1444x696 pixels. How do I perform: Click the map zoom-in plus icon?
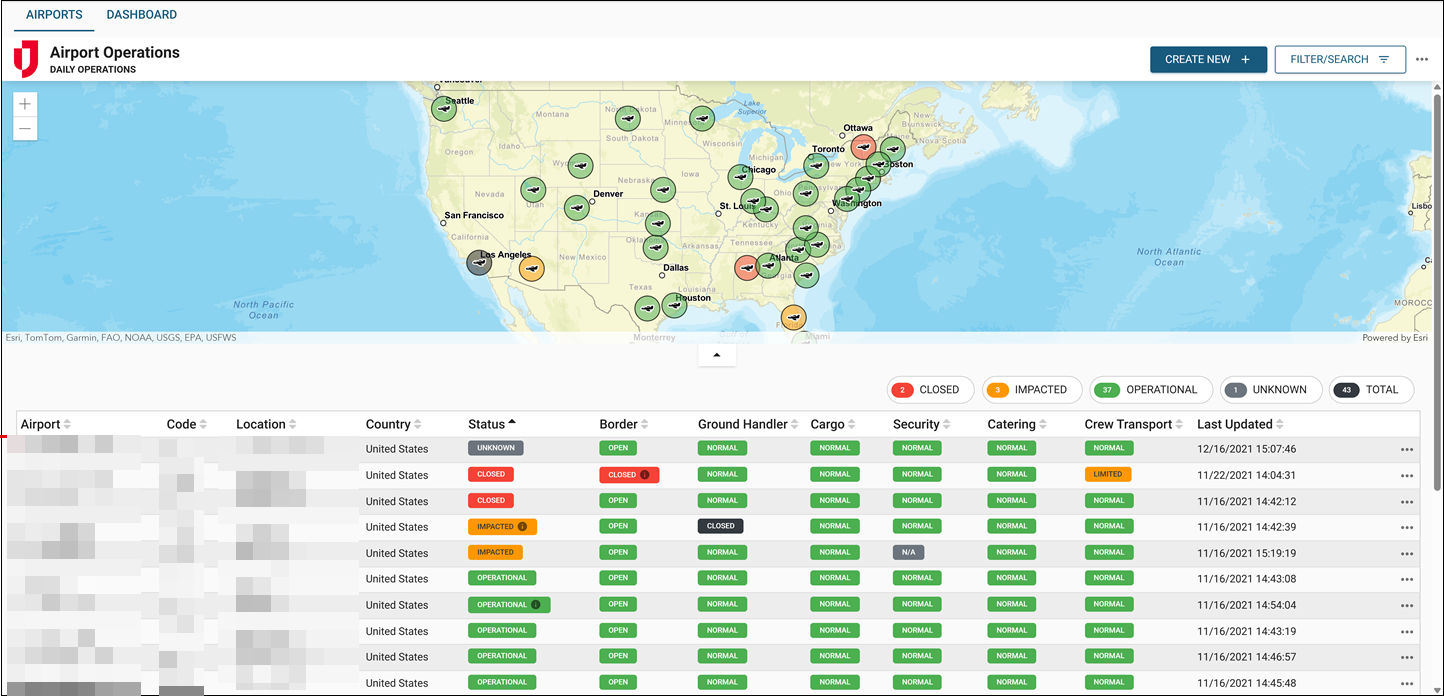pos(24,103)
